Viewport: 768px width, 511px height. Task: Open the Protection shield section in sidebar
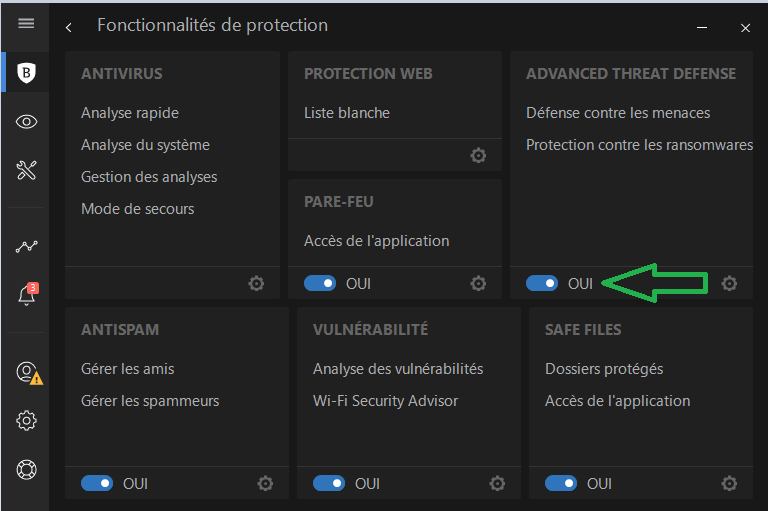click(x=26, y=73)
